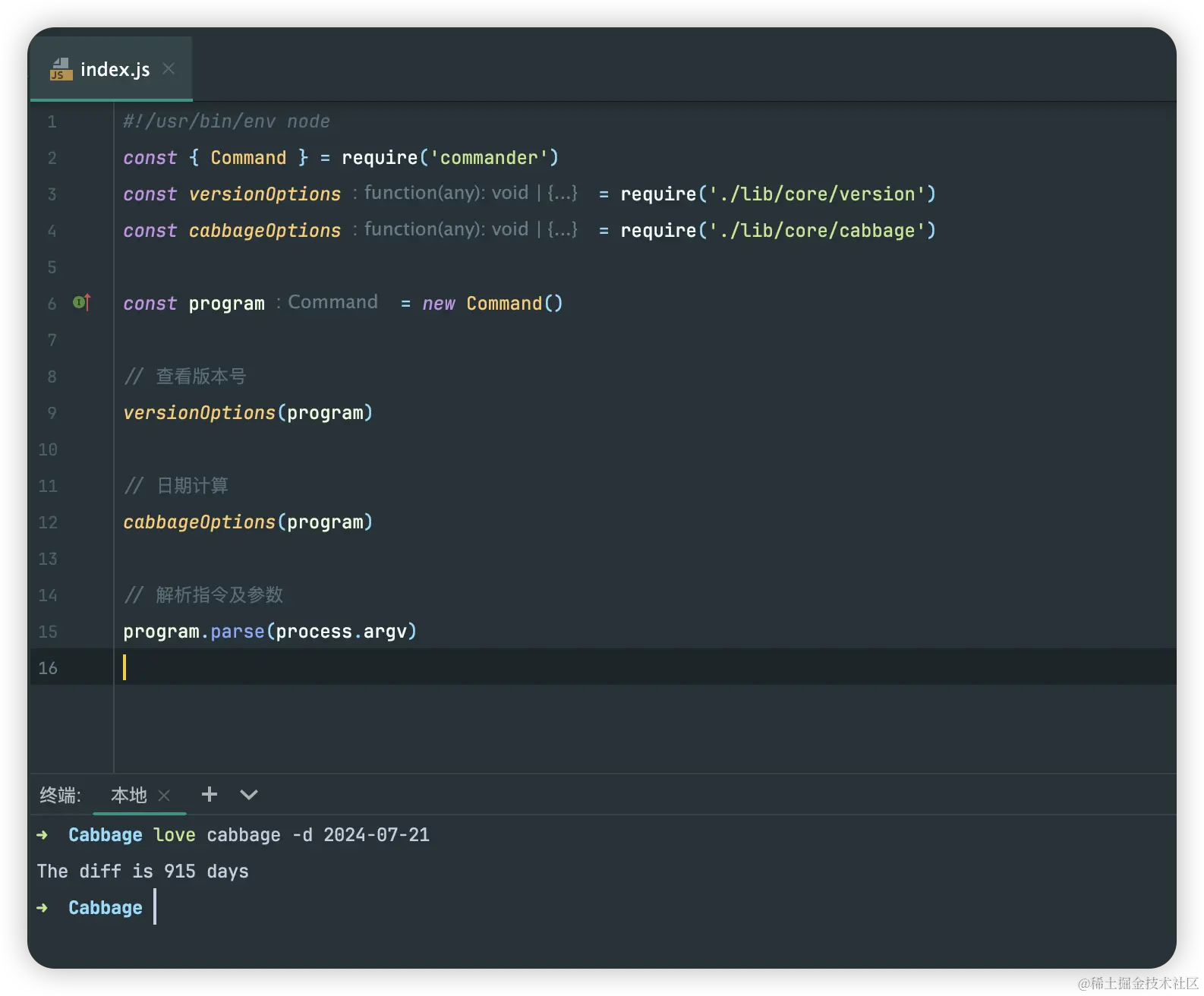Click the './lib/core/version' require path
Viewport: 1204px width, 996px height.
[x=817, y=194]
